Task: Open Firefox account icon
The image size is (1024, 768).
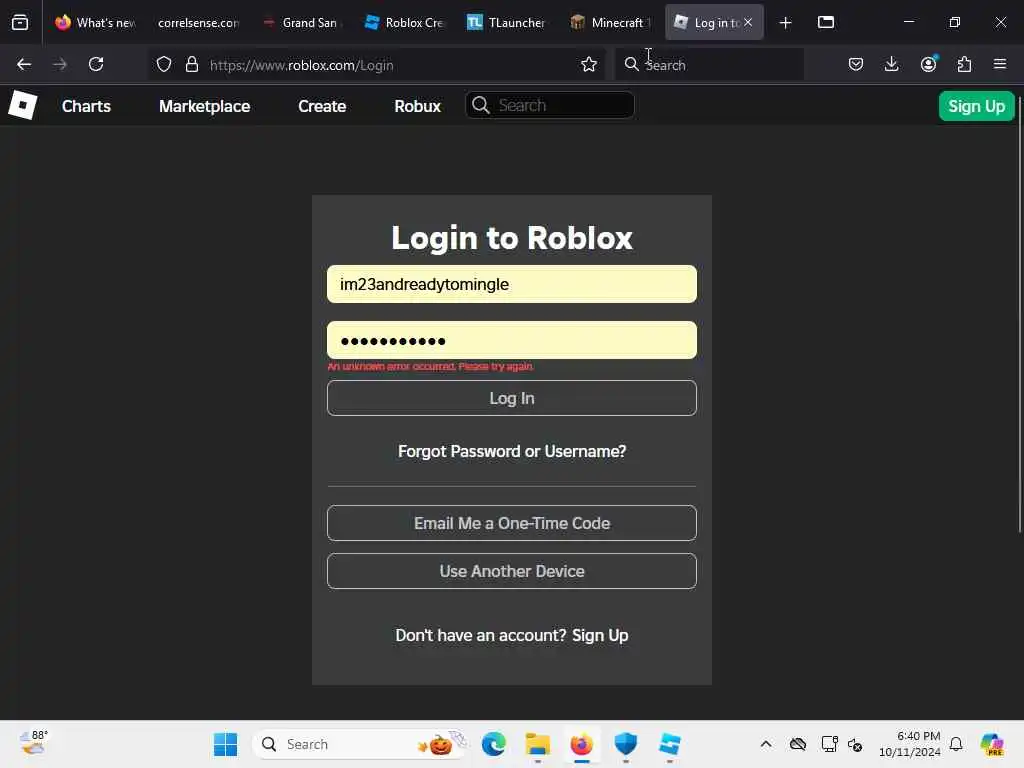Action: pyautogui.click(x=928, y=65)
